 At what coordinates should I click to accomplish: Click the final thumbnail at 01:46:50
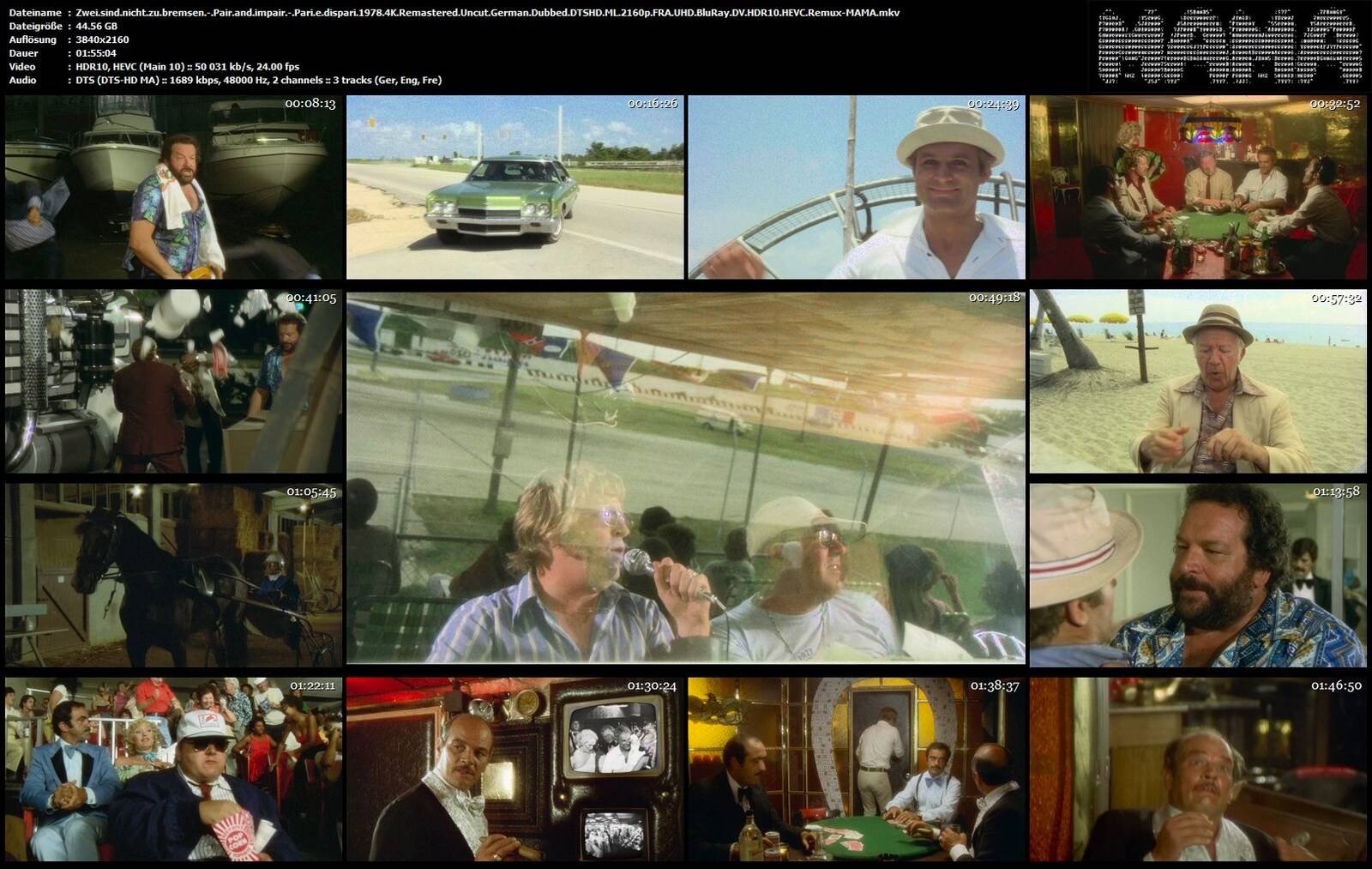(x=1197, y=769)
